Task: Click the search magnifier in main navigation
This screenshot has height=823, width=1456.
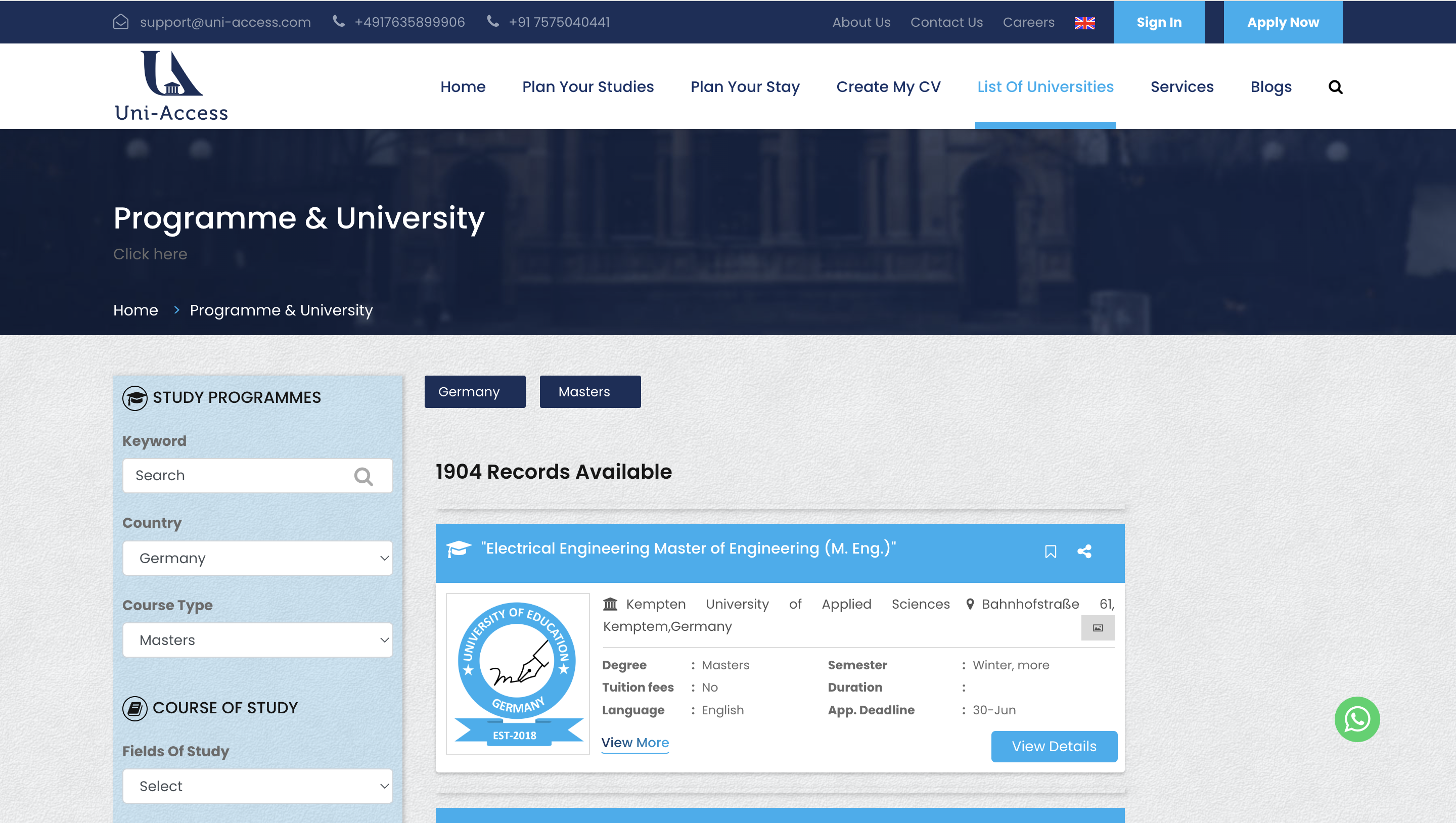Action: click(x=1336, y=87)
